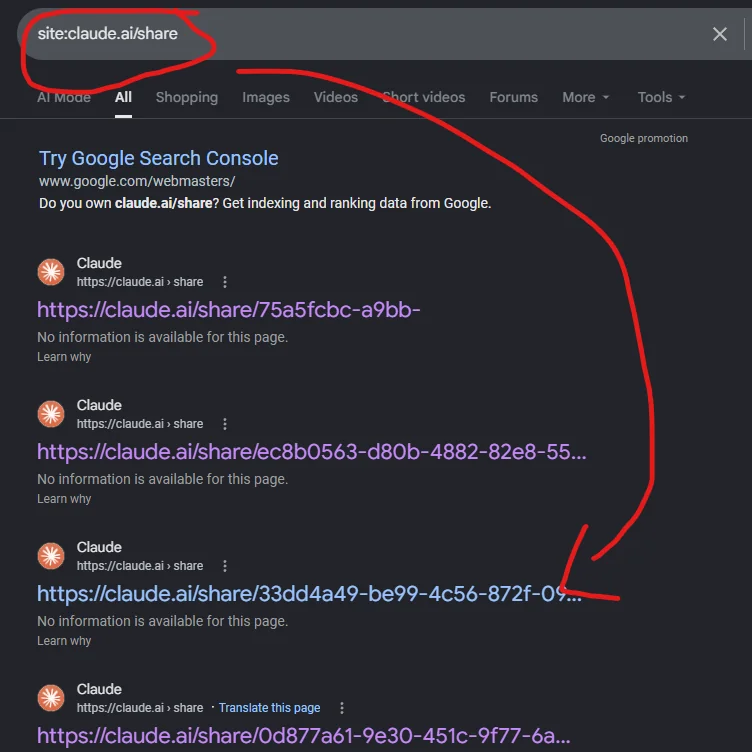Open three-dot menu beside Translate this page
The height and width of the screenshot is (752, 752).
[x=341, y=708]
